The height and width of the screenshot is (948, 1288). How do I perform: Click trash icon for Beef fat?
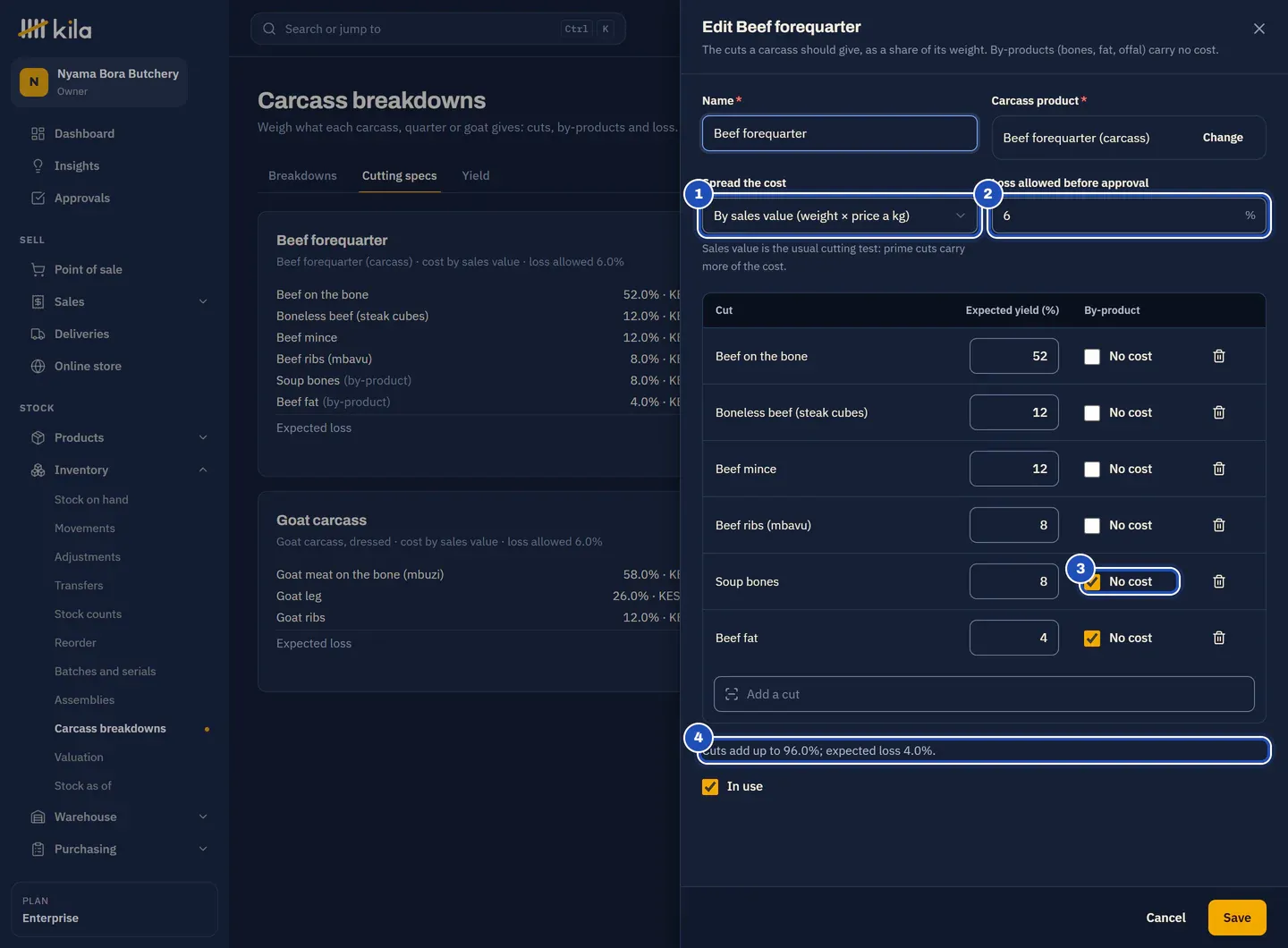[x=1218, y=638]
